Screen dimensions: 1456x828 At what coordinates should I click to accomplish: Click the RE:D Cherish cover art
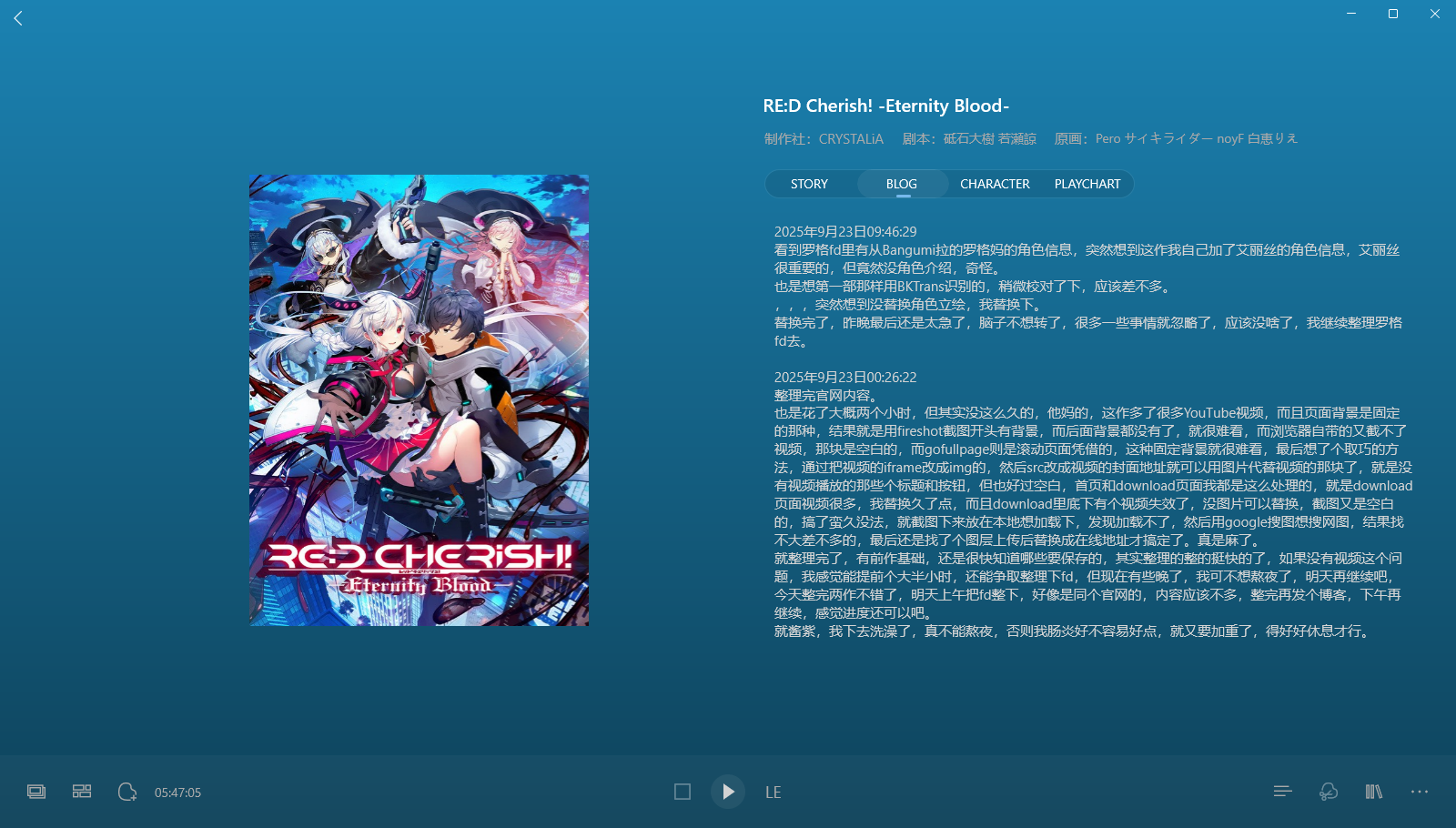(419, 400)
